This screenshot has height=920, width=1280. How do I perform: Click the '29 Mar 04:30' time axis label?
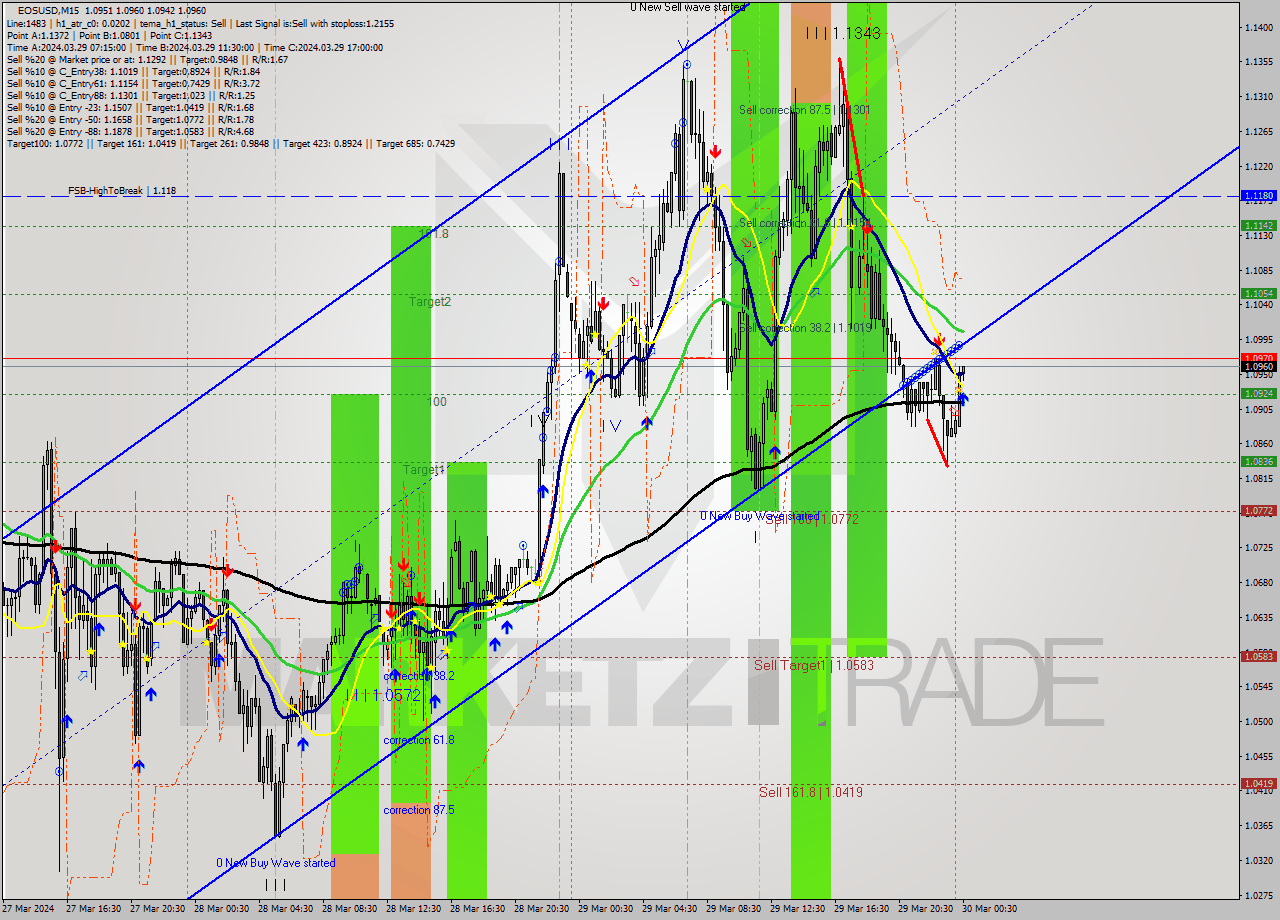point(669,909)
